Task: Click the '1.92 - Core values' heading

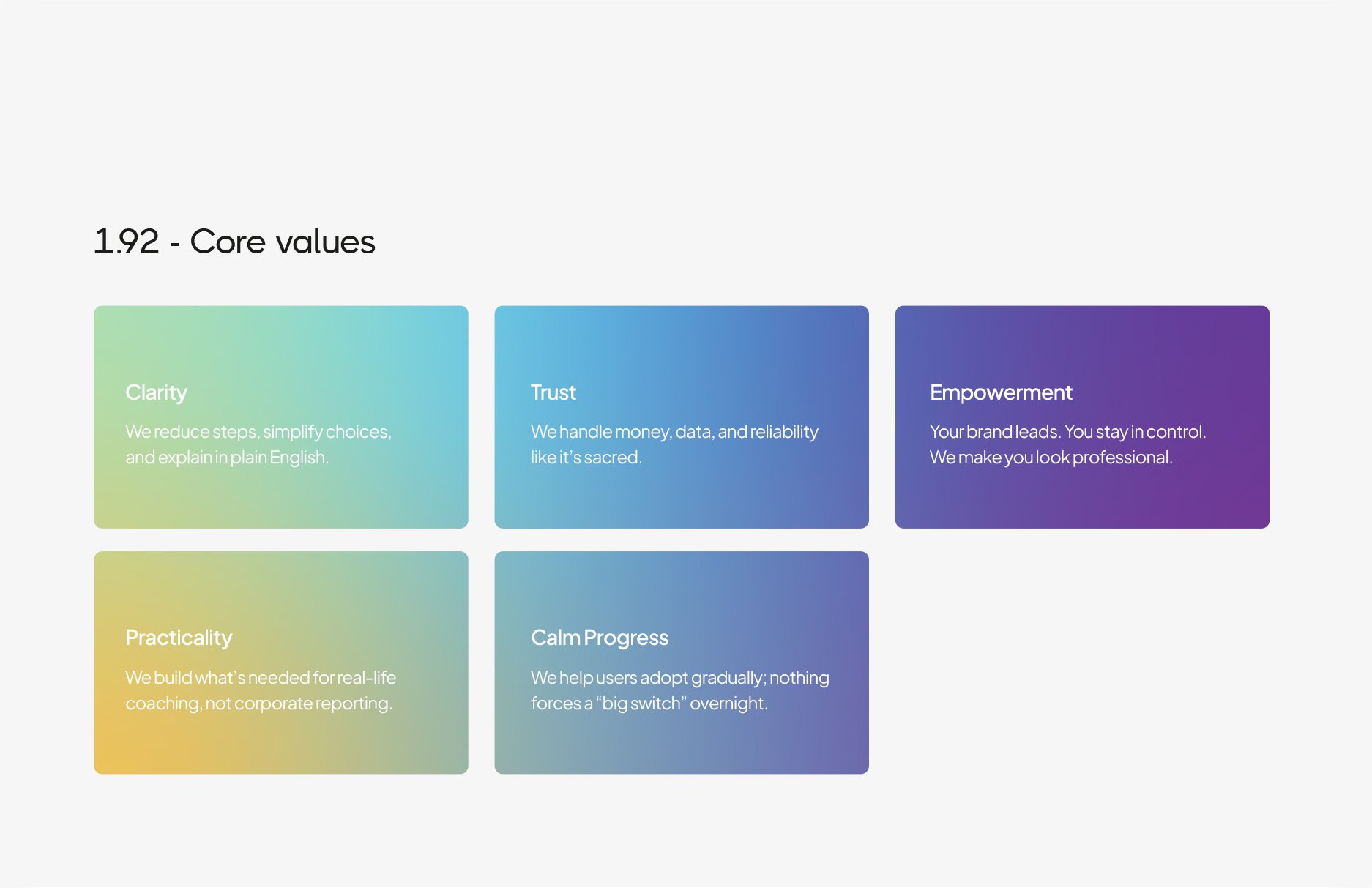Action: click(234, 242)
